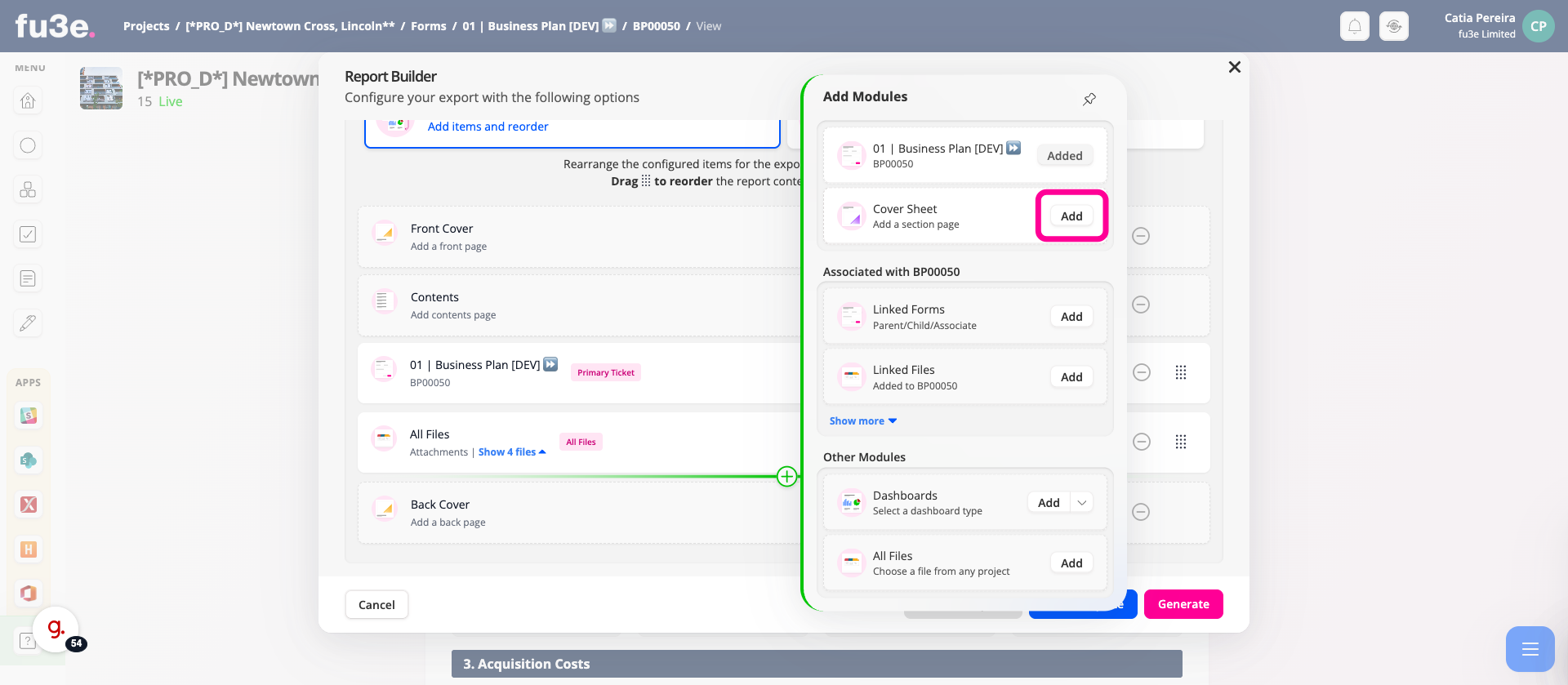Click the fu3e logo
Viewport: 1568px width, 685px height.
(55, 26)
